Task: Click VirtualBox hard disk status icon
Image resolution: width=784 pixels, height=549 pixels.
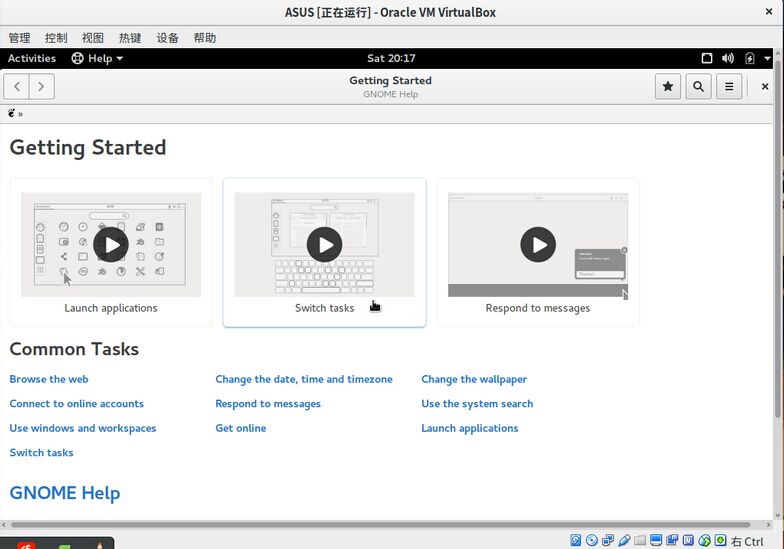Action: (x=576, y=540)
